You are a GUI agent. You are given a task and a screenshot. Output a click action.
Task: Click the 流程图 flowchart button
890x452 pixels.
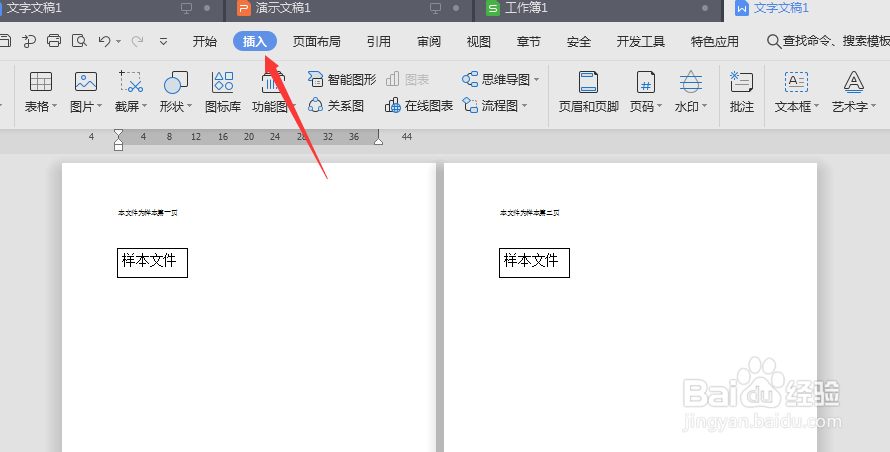click(x=490, y=106)
